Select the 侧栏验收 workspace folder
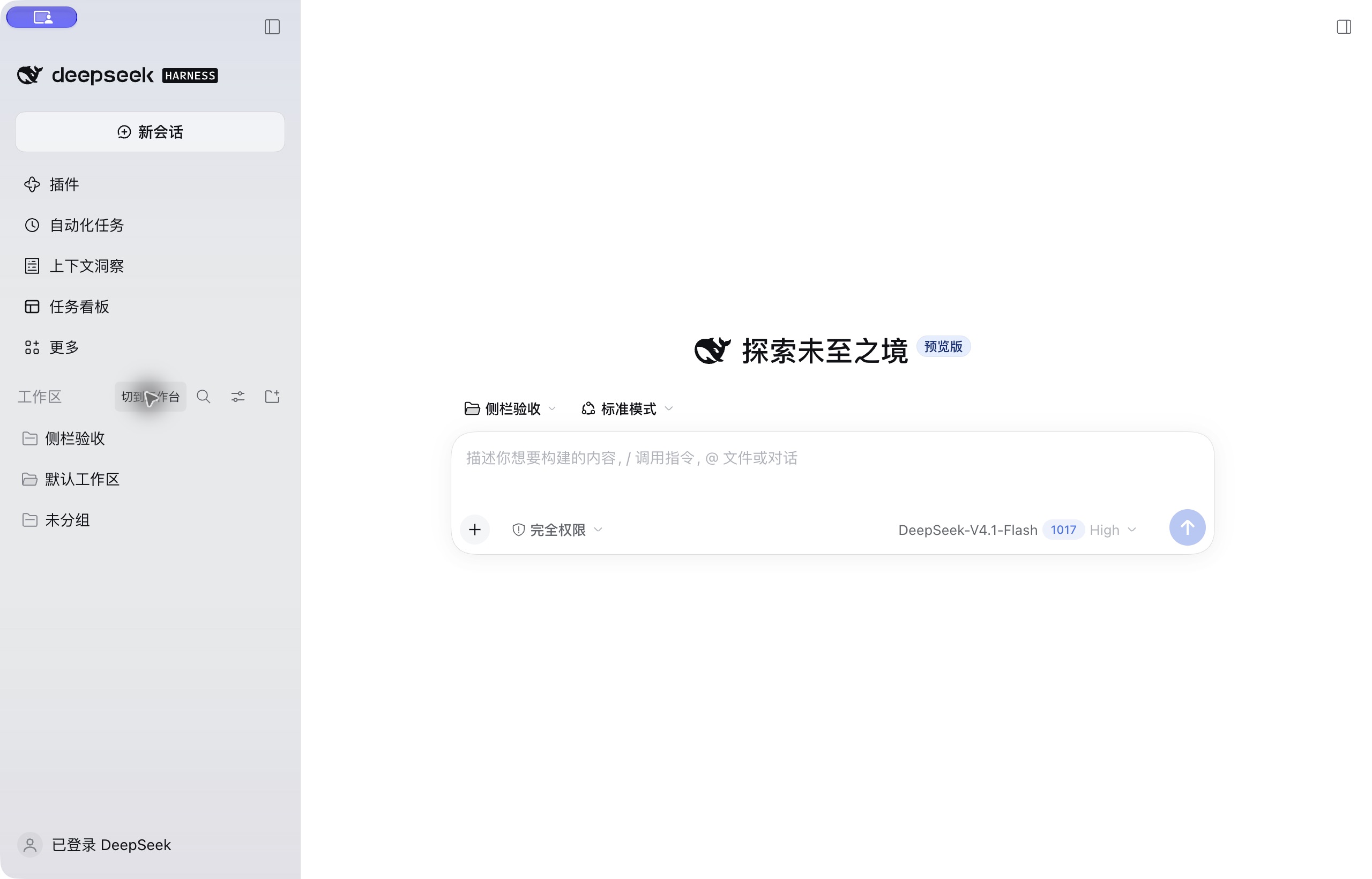This screenshot has width=1372, height=879. (x=150, y=438)
